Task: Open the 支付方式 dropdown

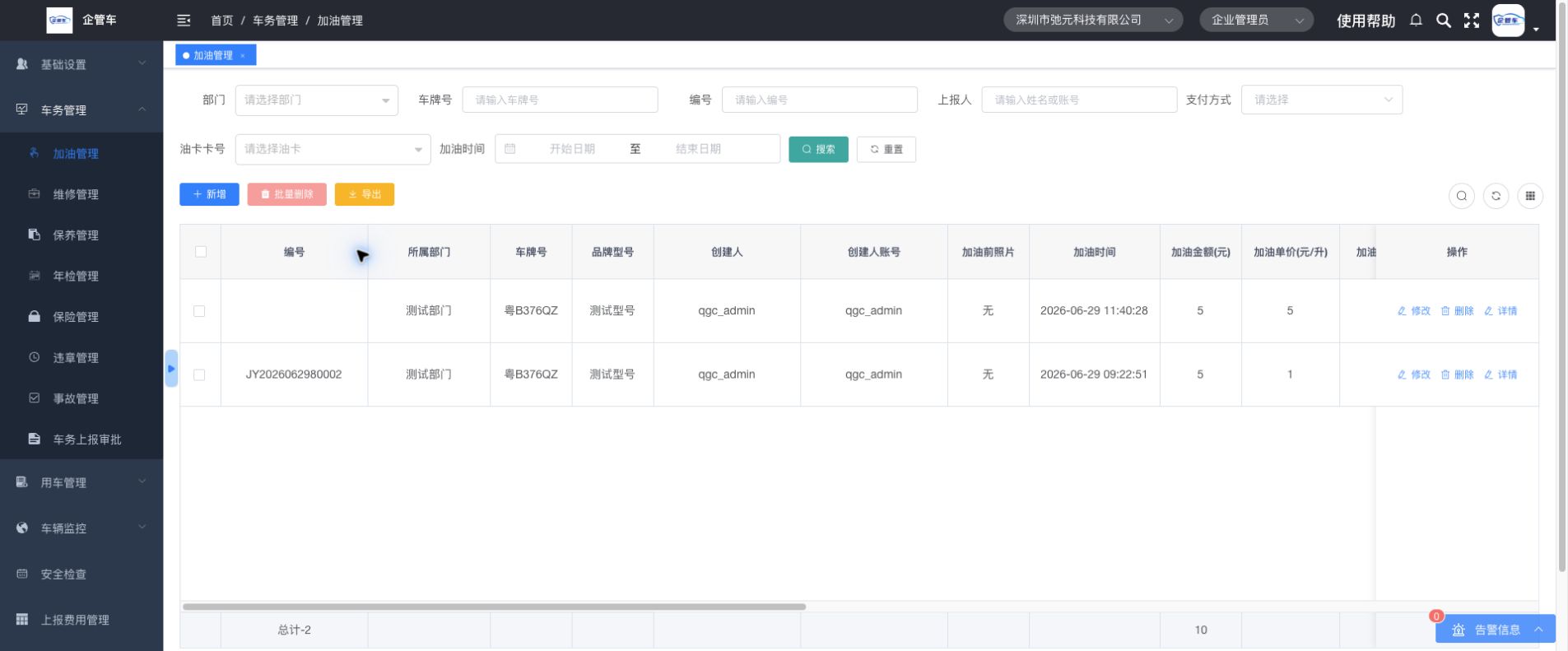Action: click(x=1322, y=100)
